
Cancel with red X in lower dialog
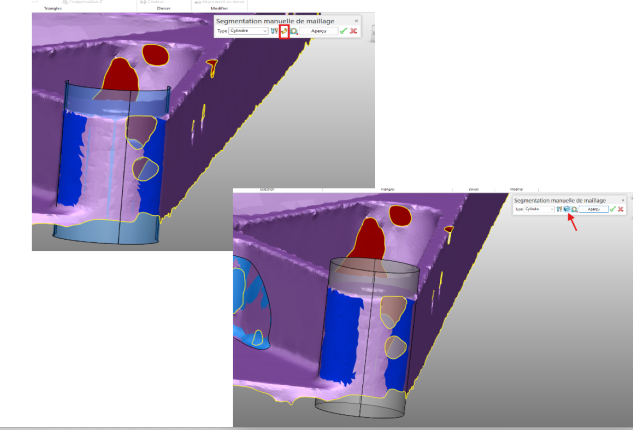621,210
